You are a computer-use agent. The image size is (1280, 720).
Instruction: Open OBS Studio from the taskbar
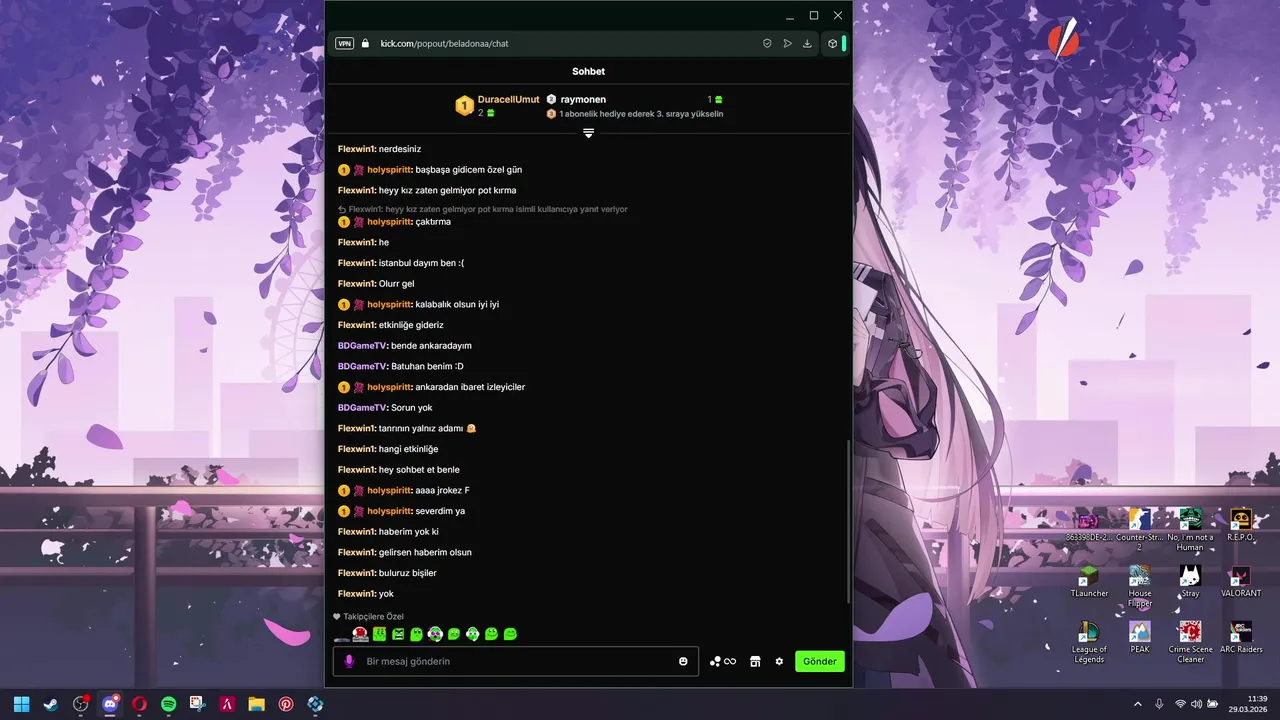click(81, 704)
